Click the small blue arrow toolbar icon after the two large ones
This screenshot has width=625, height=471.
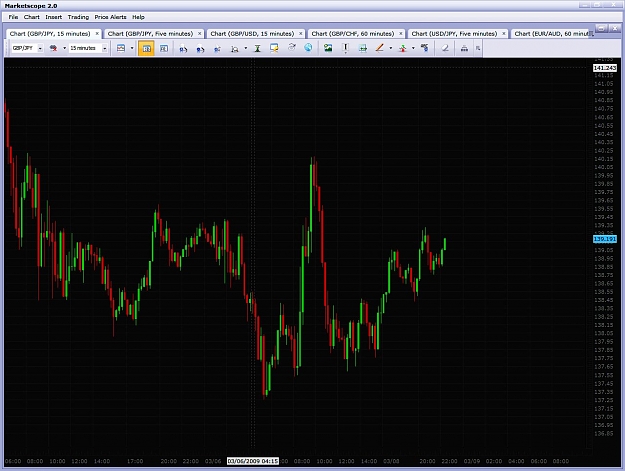pos(217,49)
